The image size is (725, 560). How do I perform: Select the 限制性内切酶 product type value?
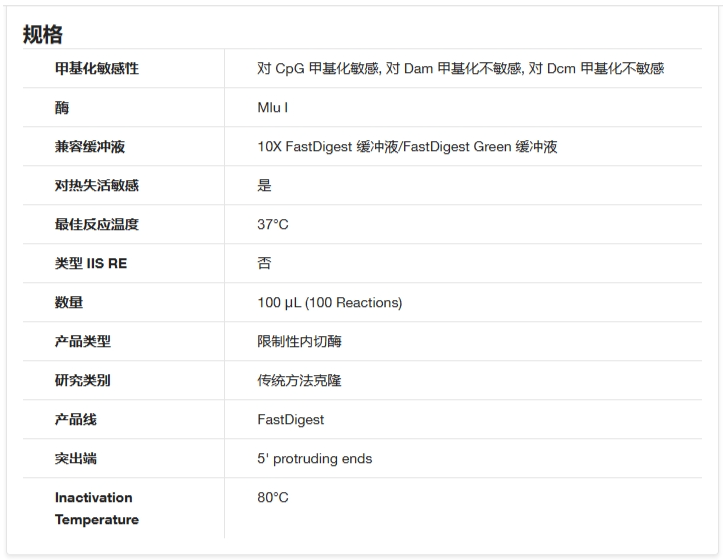click(299, 342)
